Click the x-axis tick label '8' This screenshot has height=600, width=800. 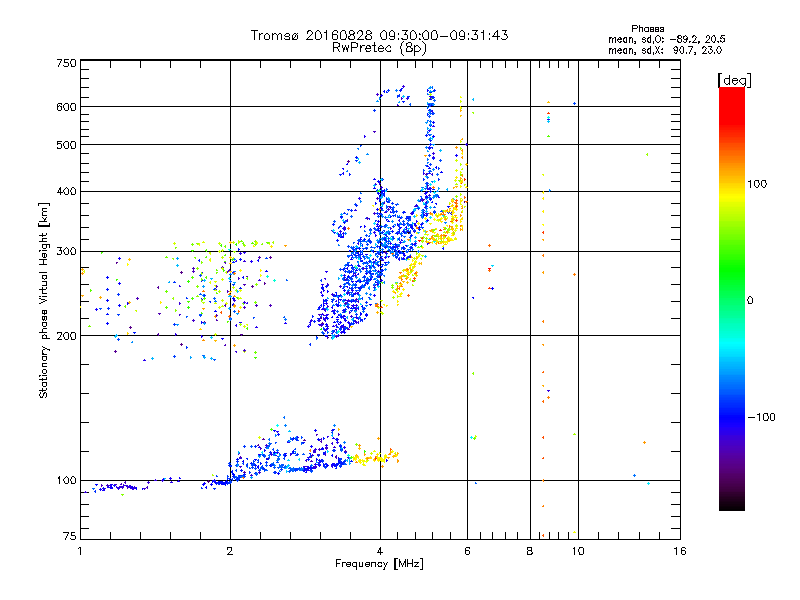click(530, 551)
